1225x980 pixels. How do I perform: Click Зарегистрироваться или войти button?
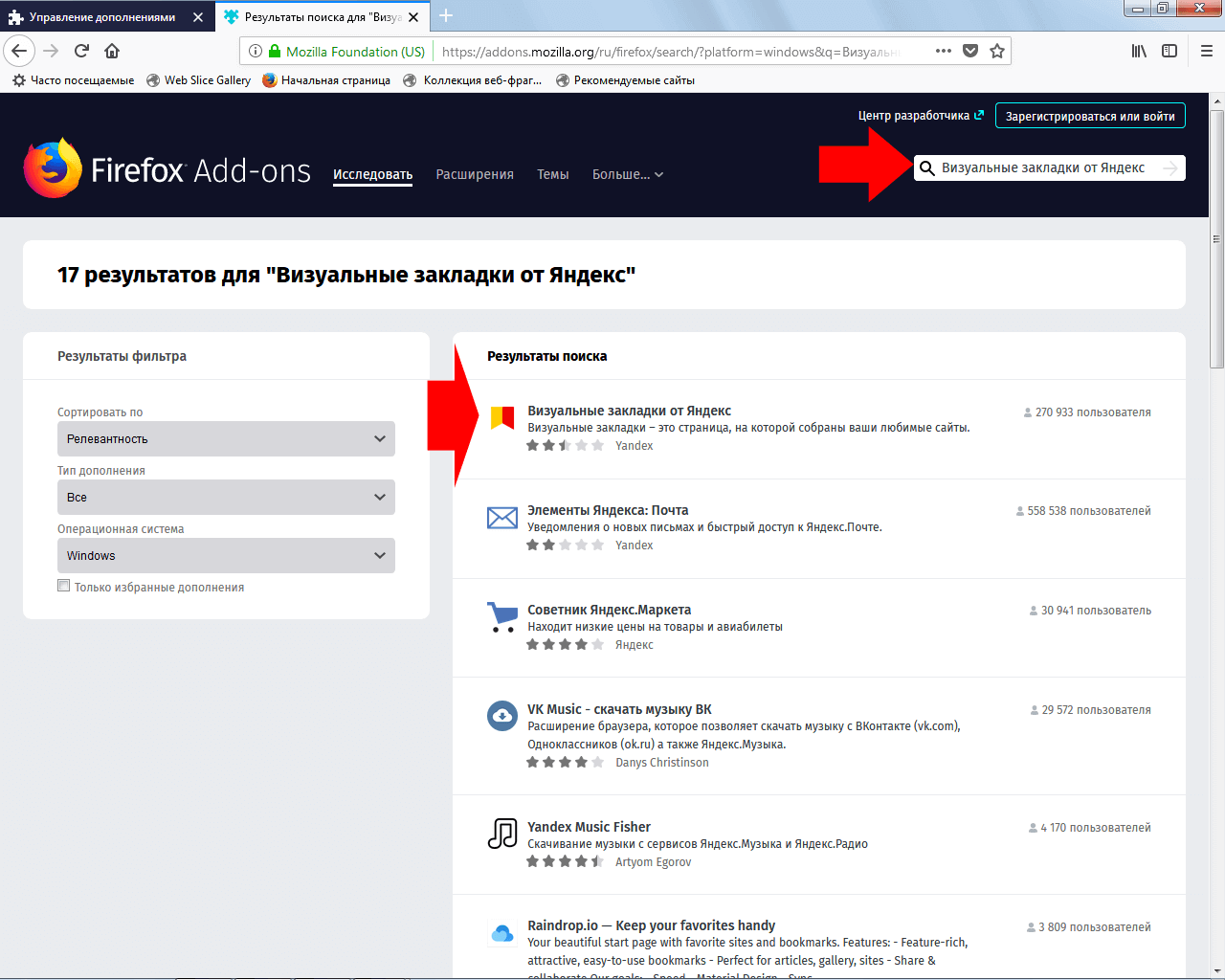[x=1090, y=116]
